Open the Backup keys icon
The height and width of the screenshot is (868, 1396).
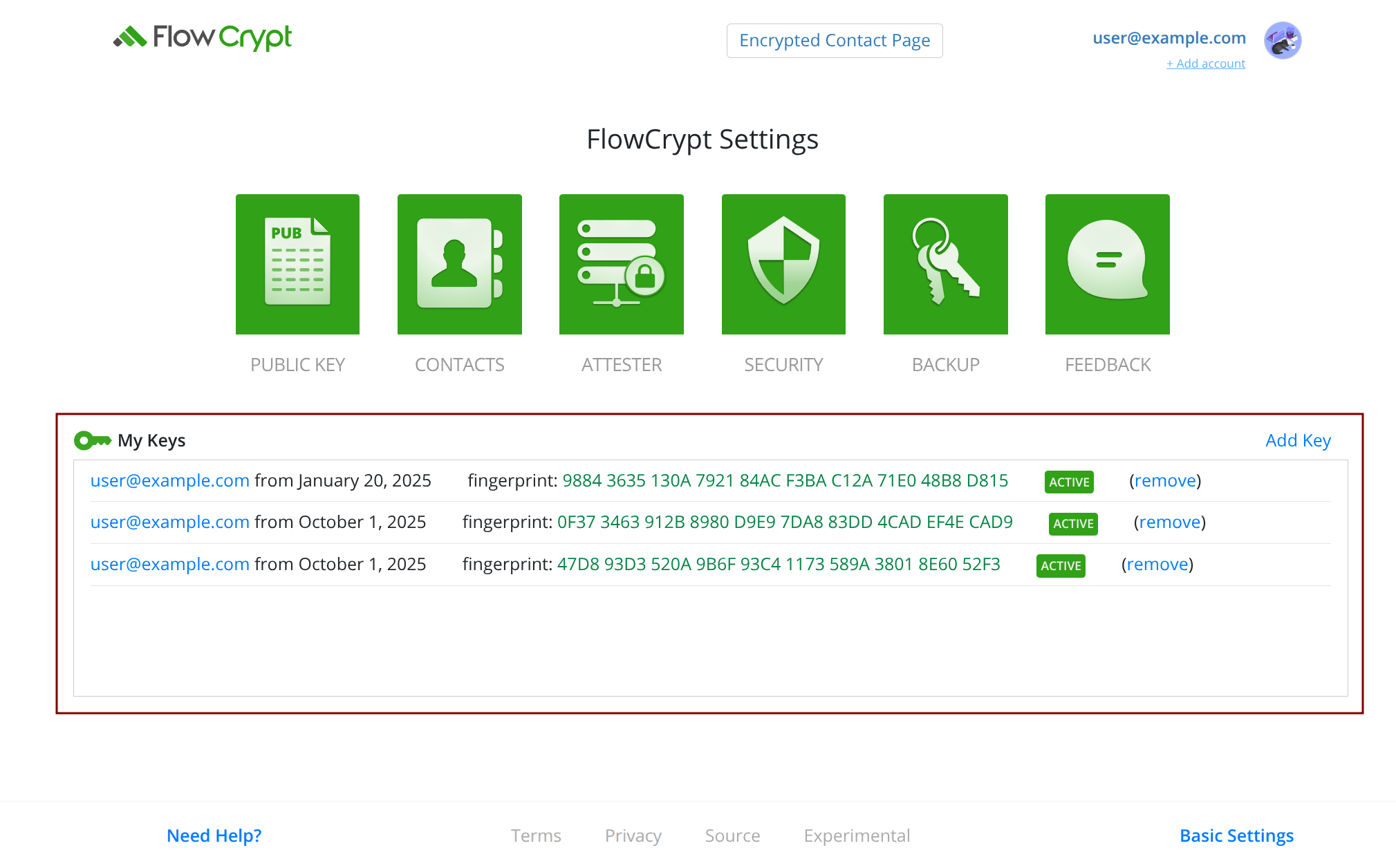pyautogui.click(x=945, y=264)
